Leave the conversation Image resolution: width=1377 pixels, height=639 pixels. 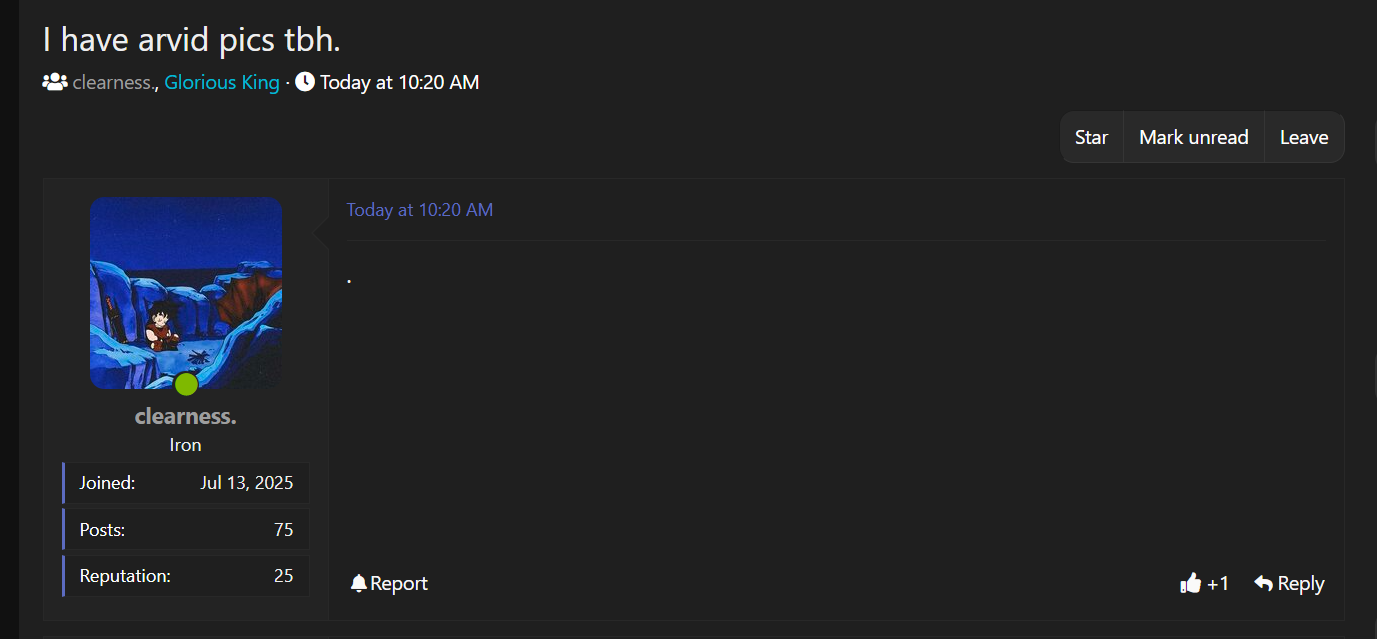pyautogui.click(x=1304, y=137)
